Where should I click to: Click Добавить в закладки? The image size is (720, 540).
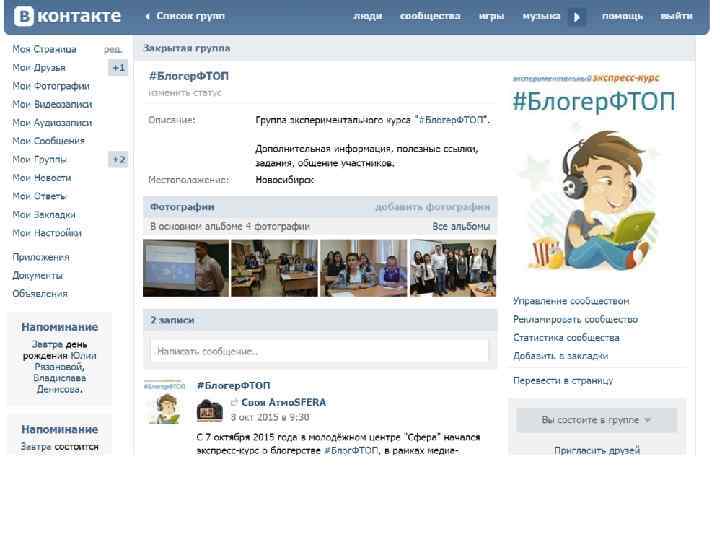tap(560, 356)
